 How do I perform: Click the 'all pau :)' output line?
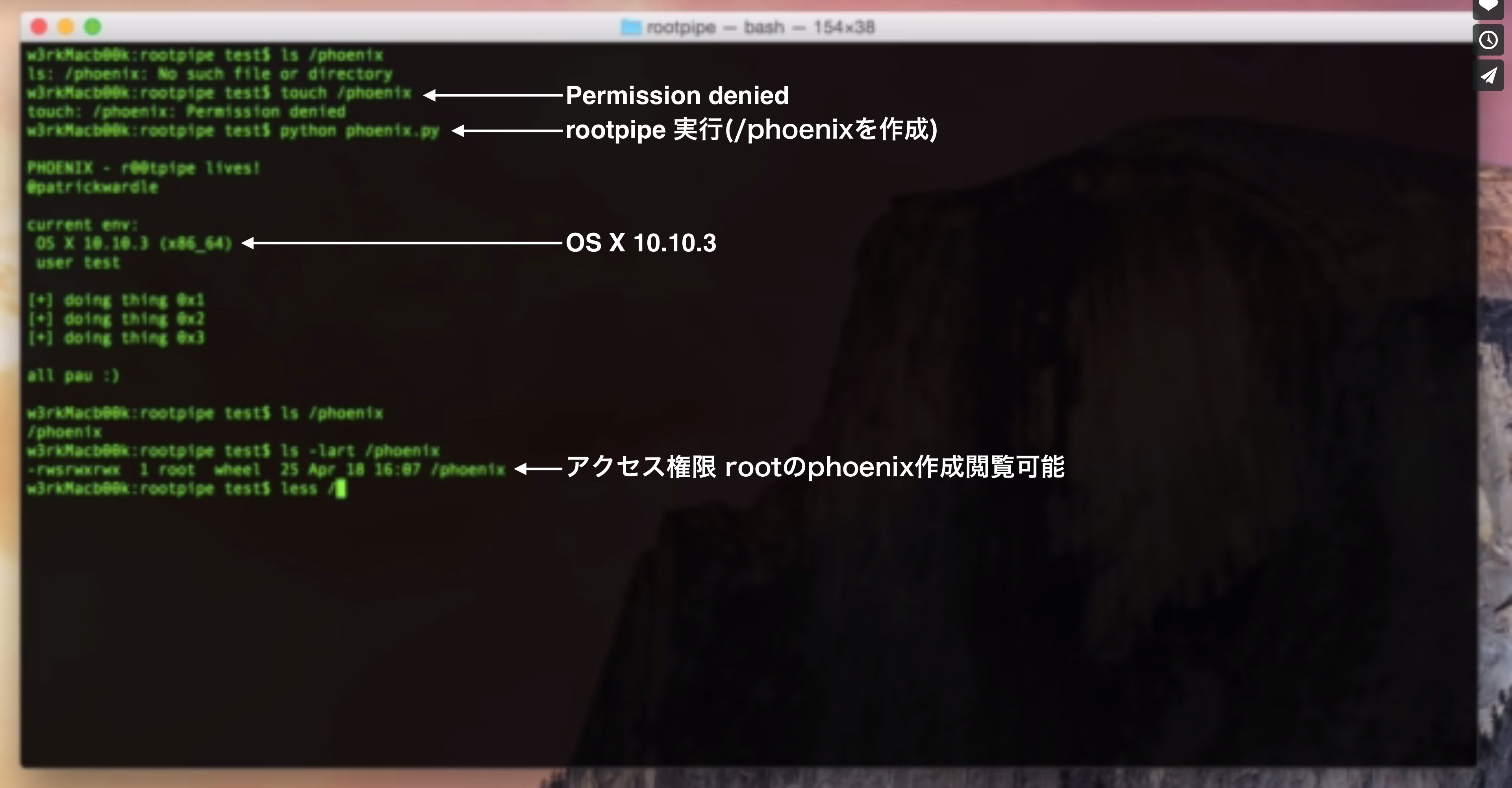click(x=73, y=375)
